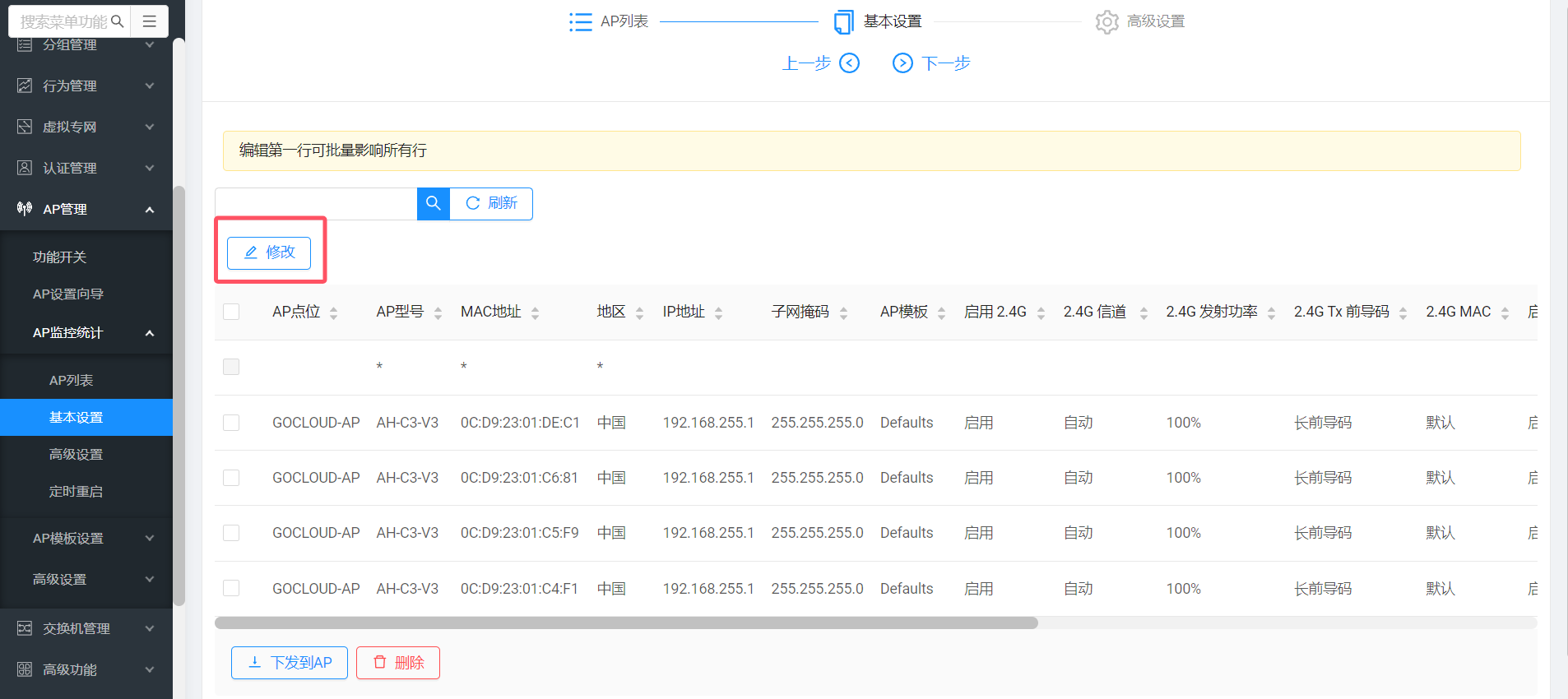Click the 下发到AP button
The height and width of the screenshot is (699, 1568).
point(290,663)
